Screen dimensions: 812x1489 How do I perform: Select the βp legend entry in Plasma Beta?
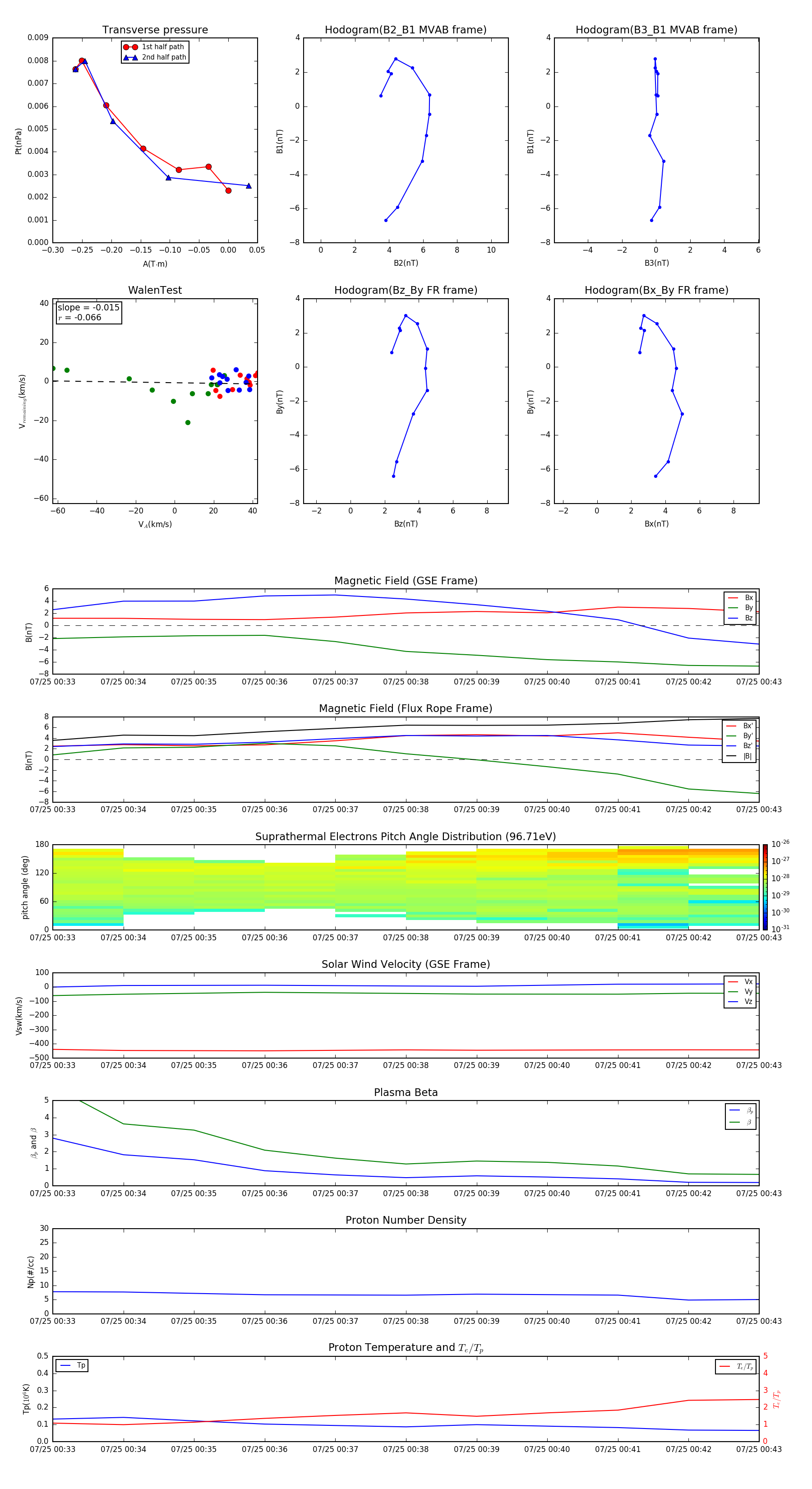click(741, 1110)
